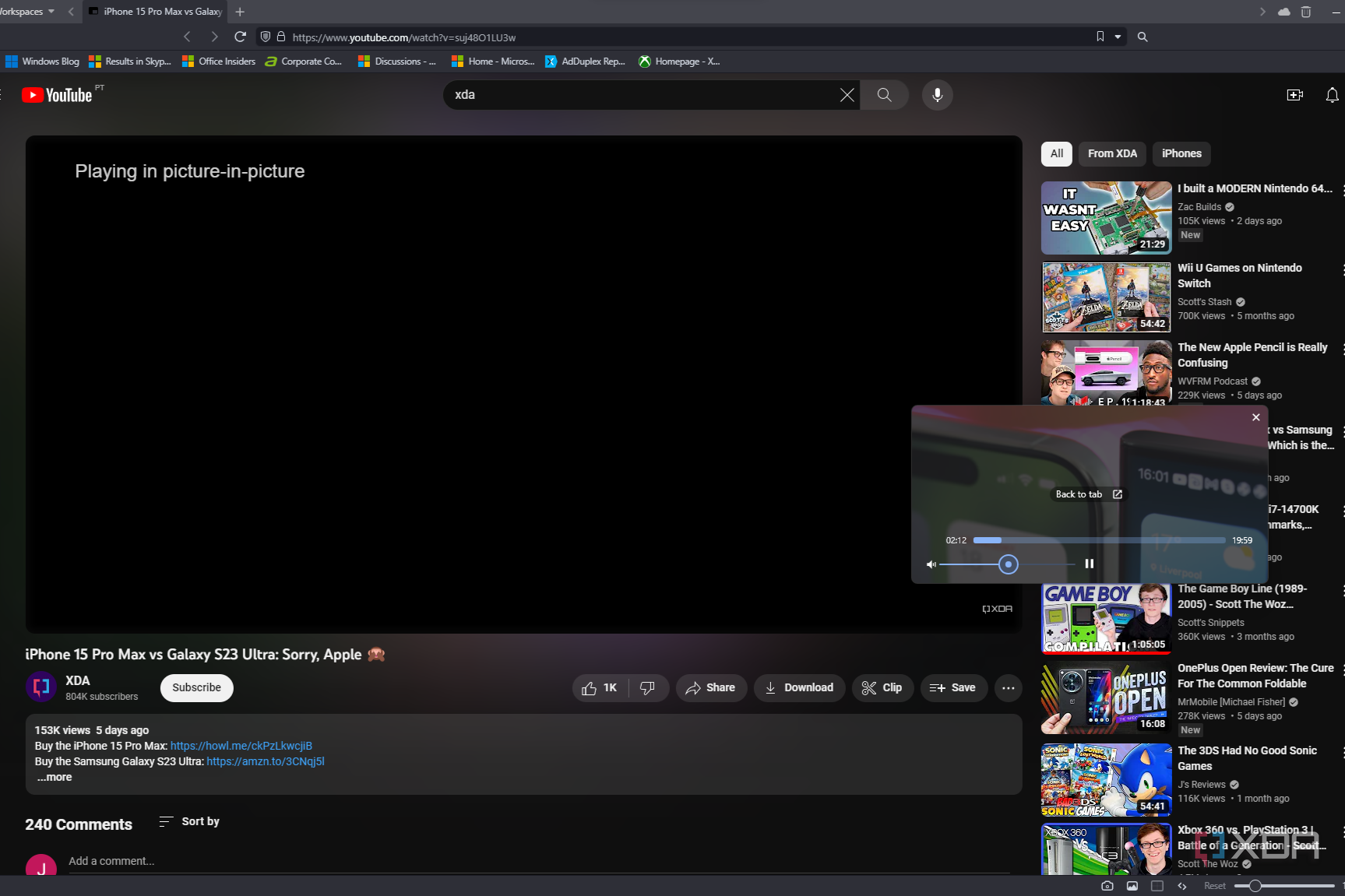
Task: Select the All filter chip
Action: click(x=1057, y=153)
